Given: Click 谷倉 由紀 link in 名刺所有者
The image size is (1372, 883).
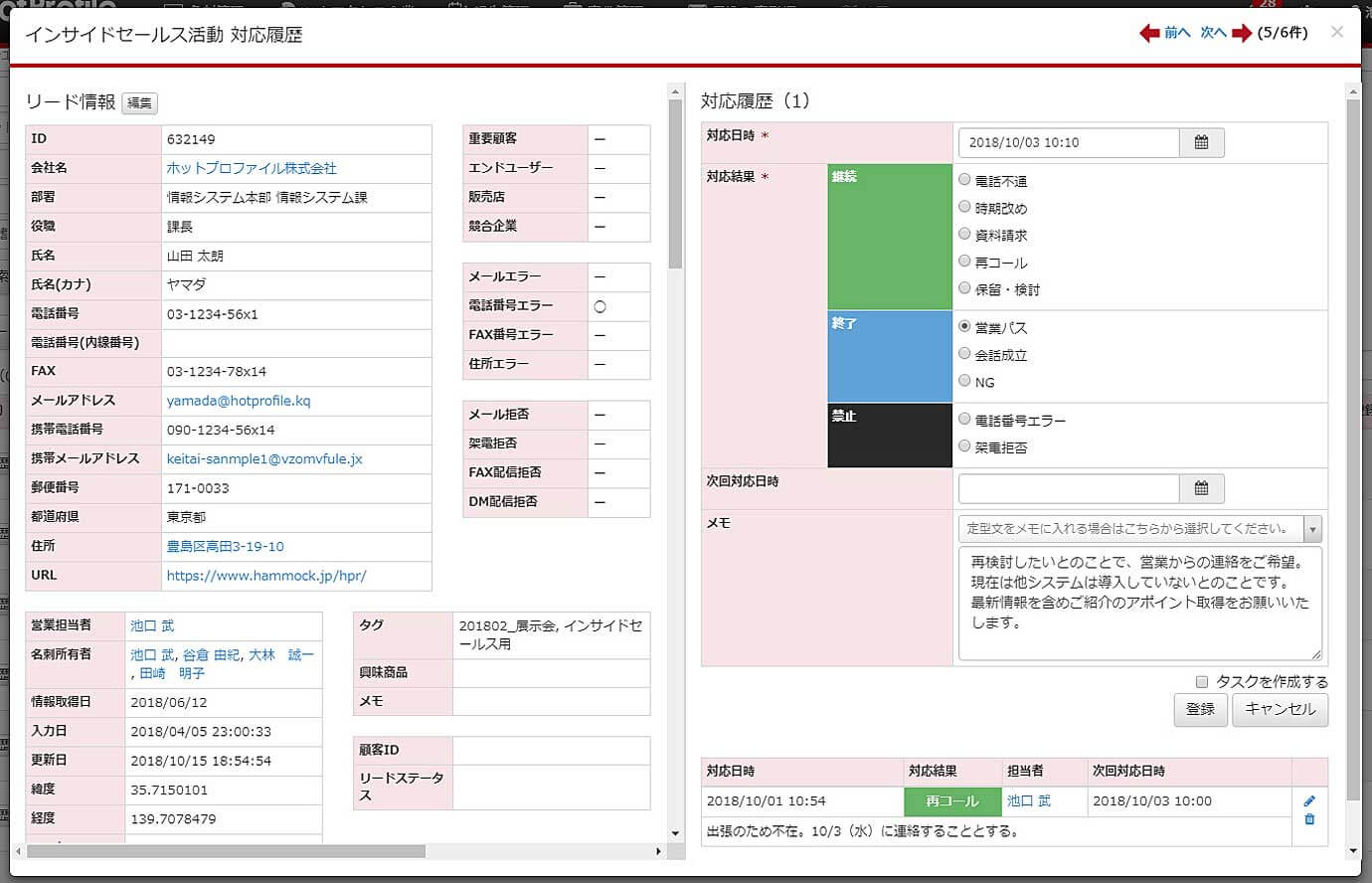Looking at the screenshot, I should coord(211,654).
